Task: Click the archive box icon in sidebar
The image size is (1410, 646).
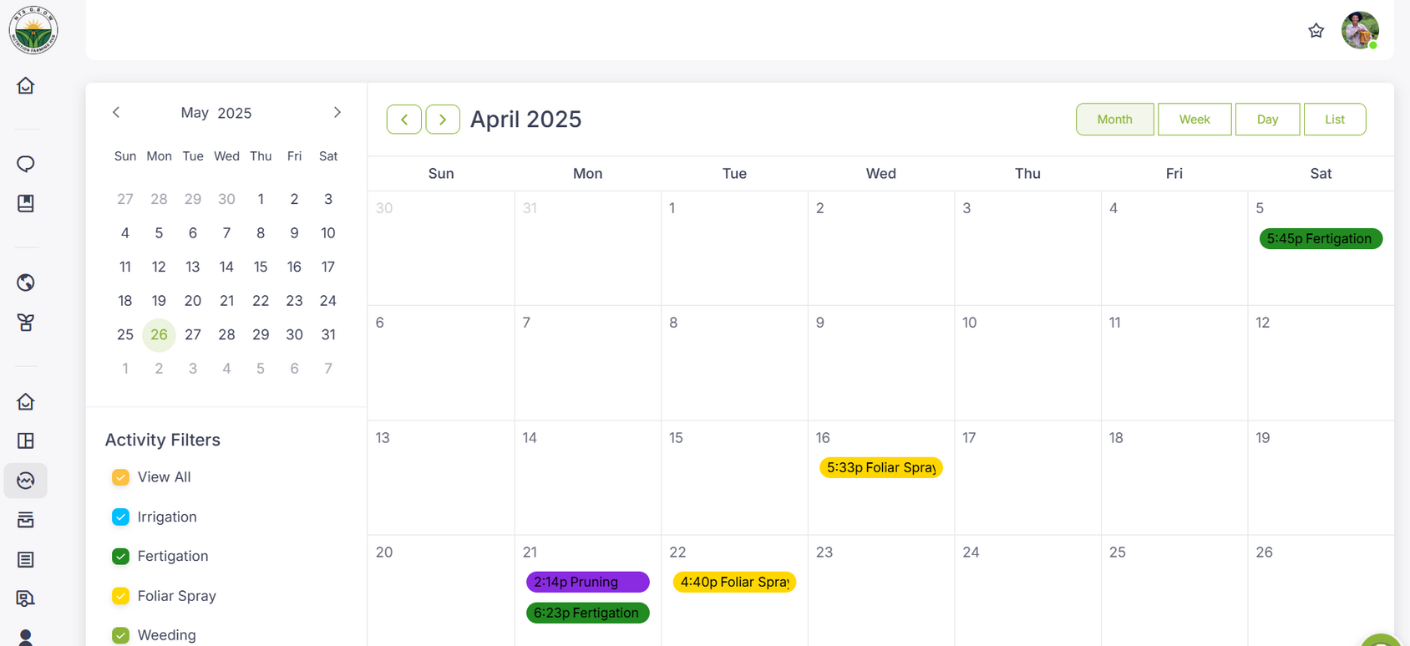Action: 26,520
